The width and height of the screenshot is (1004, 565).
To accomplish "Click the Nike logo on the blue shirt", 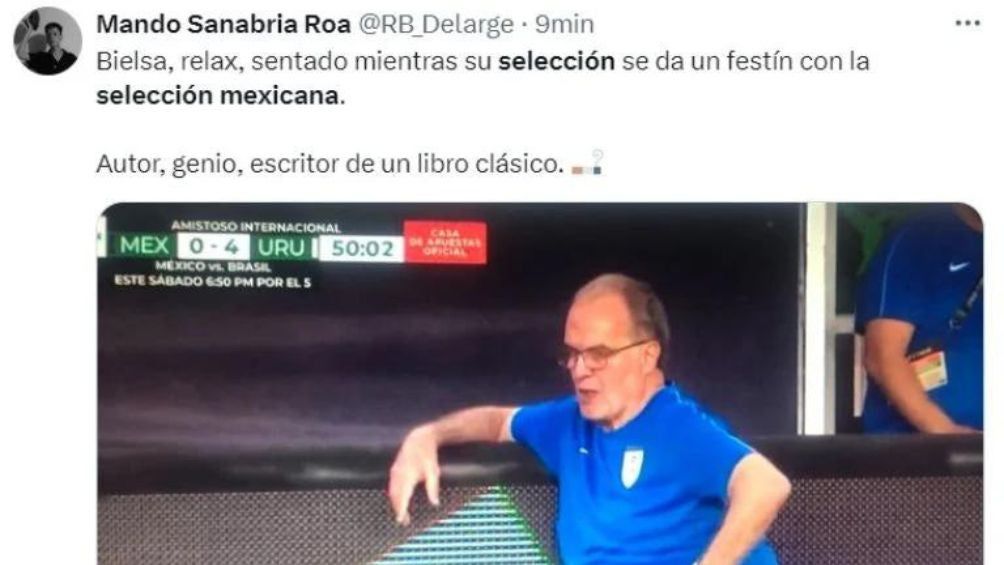I will coord(959,266).
